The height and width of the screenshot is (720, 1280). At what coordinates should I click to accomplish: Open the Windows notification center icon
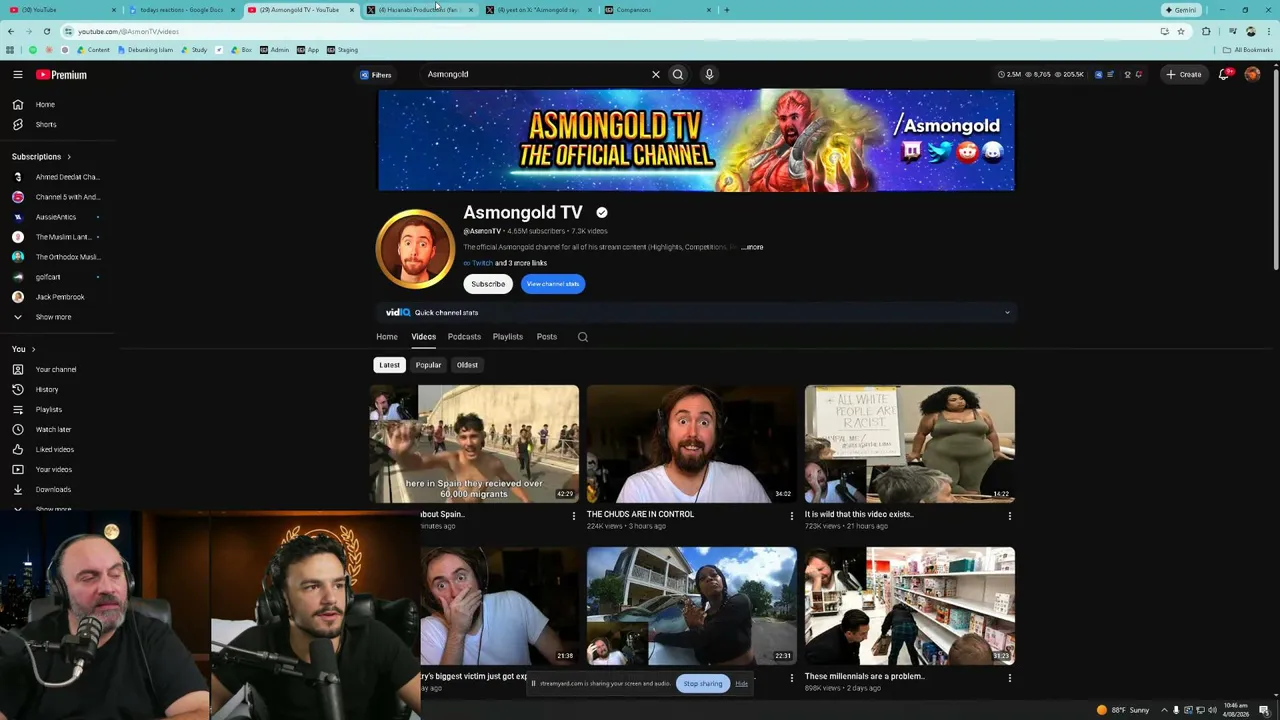[x=1264, y=710]
